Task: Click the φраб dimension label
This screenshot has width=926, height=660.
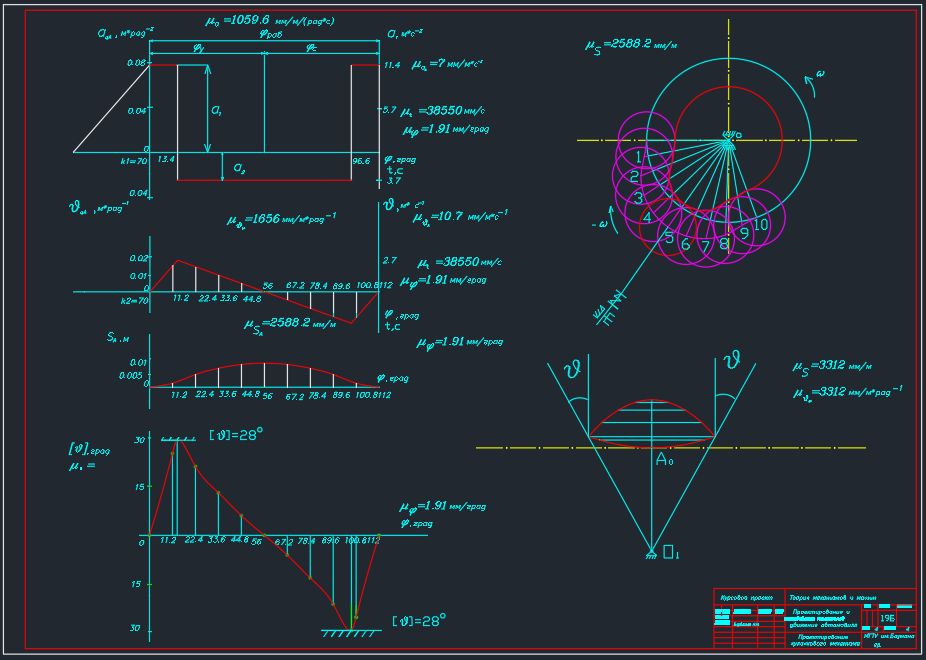Action: coord(271,34)
